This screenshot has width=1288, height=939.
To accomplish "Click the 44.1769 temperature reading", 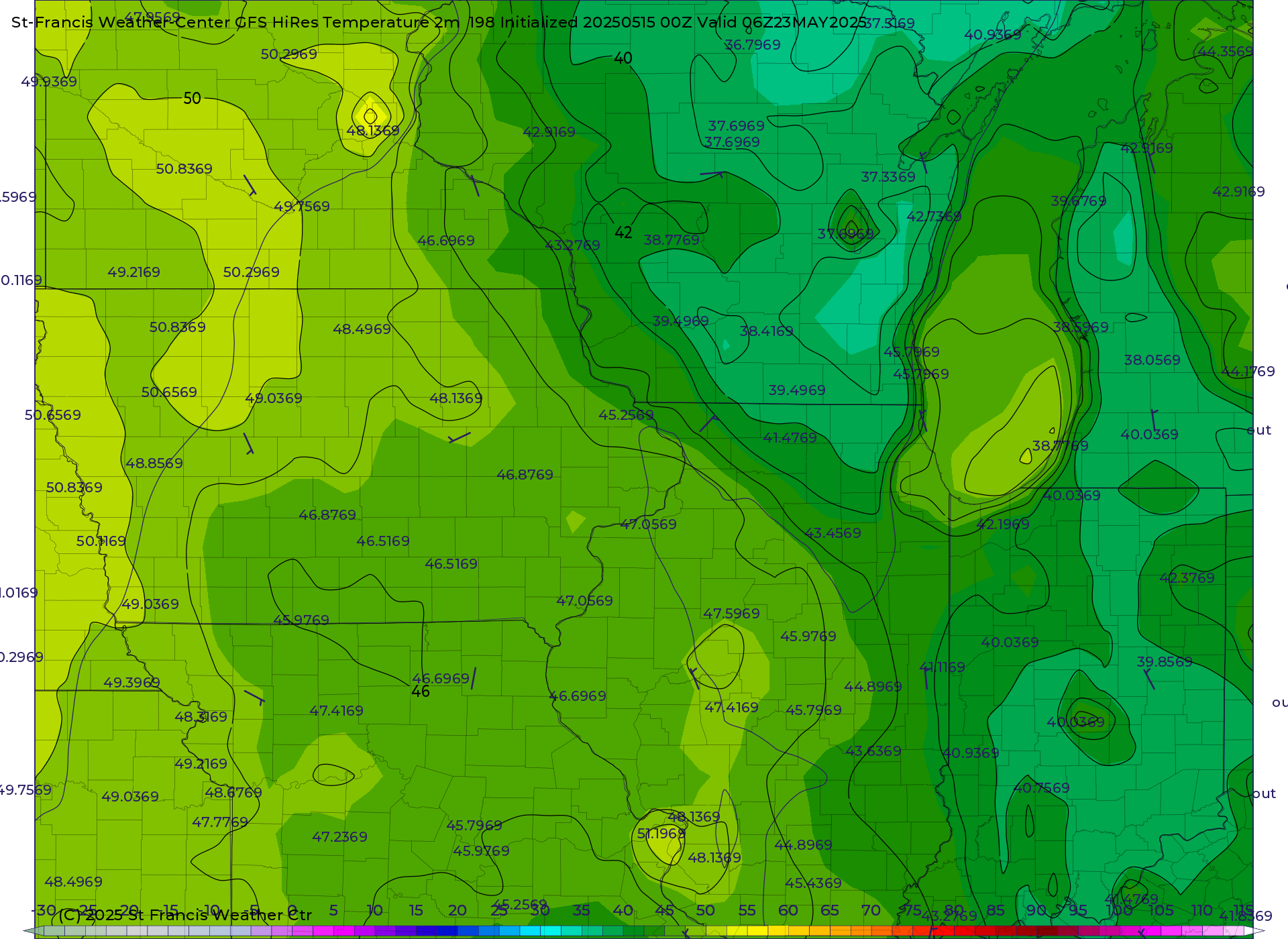I will point(1248,372).
